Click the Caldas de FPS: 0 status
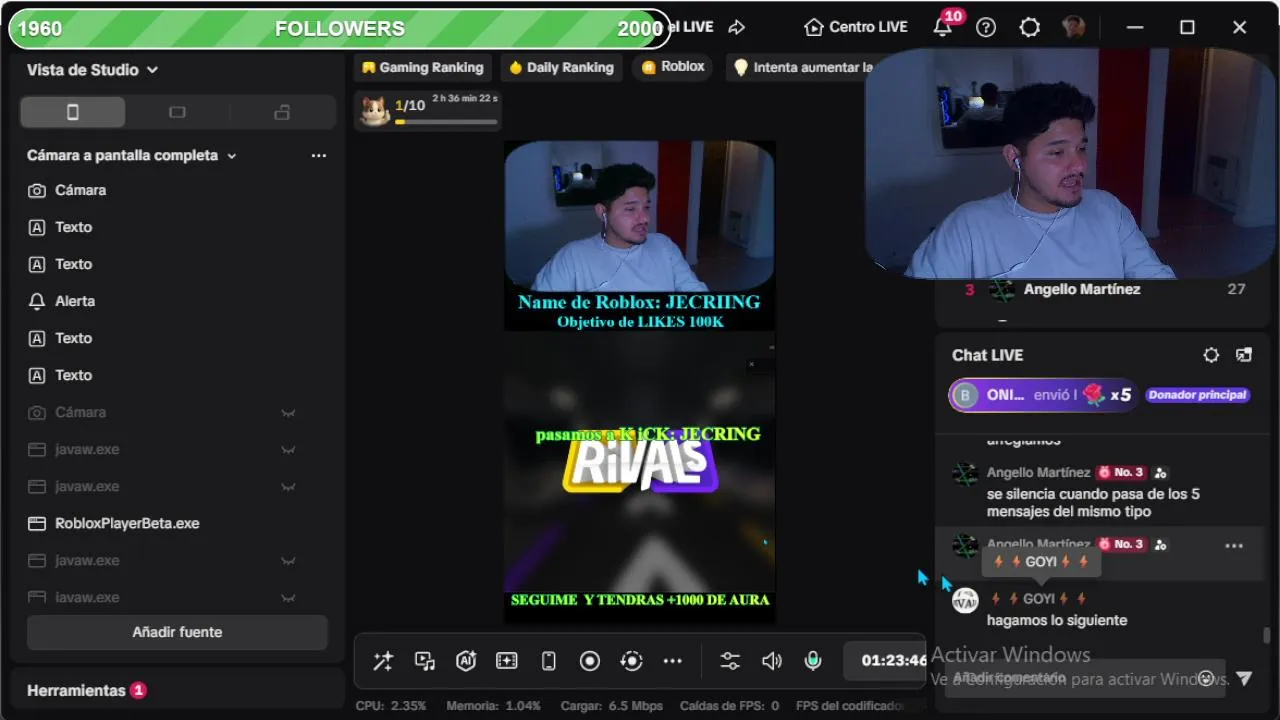The height and width of the screenshot is (720, 1280). point(729,706)
